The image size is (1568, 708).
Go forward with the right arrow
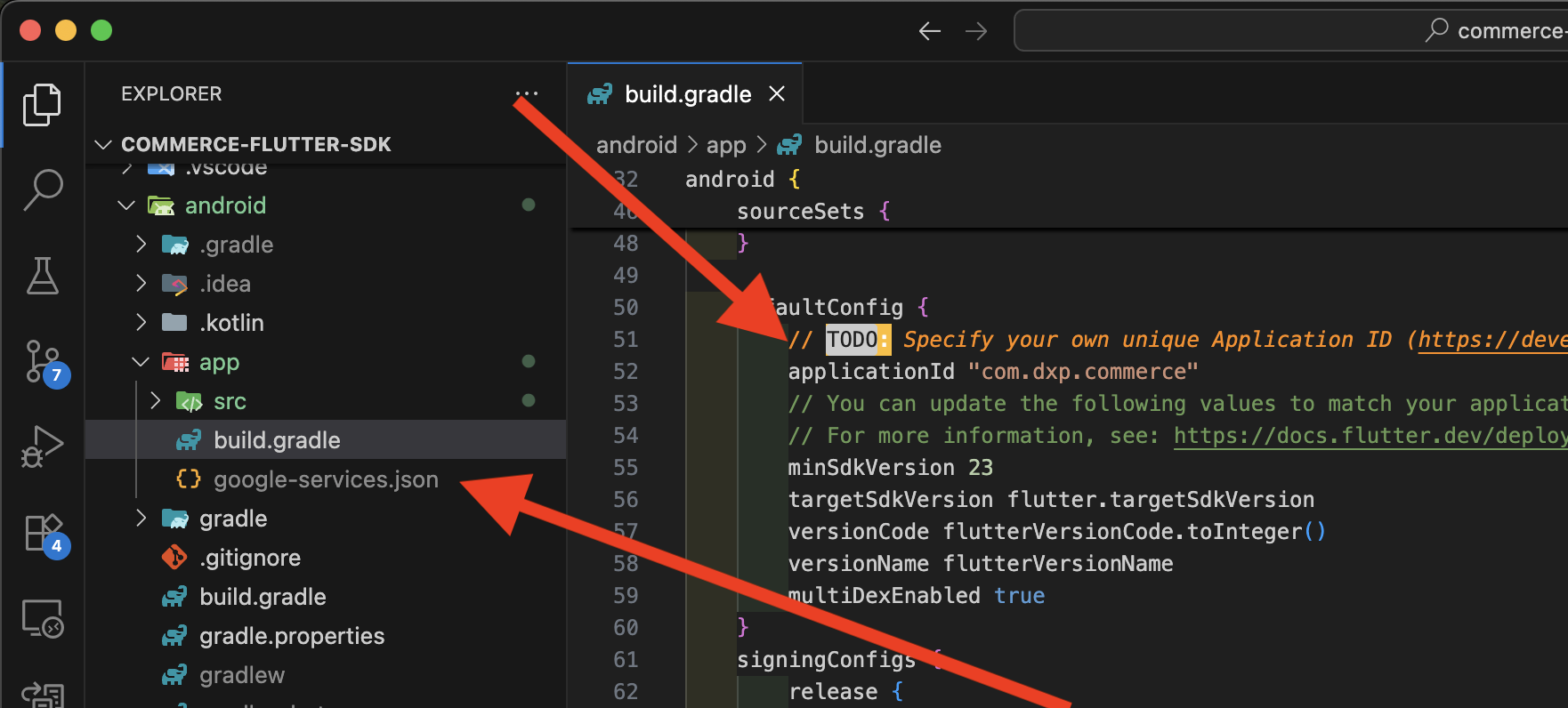(x=976, y=31)
